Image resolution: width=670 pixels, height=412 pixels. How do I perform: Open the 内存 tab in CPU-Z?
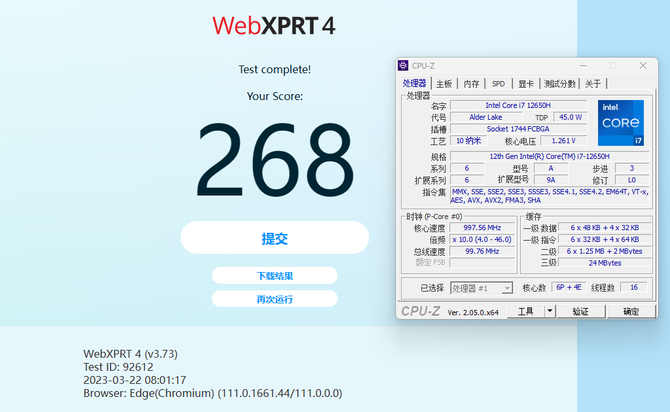(x=471, y=84)
